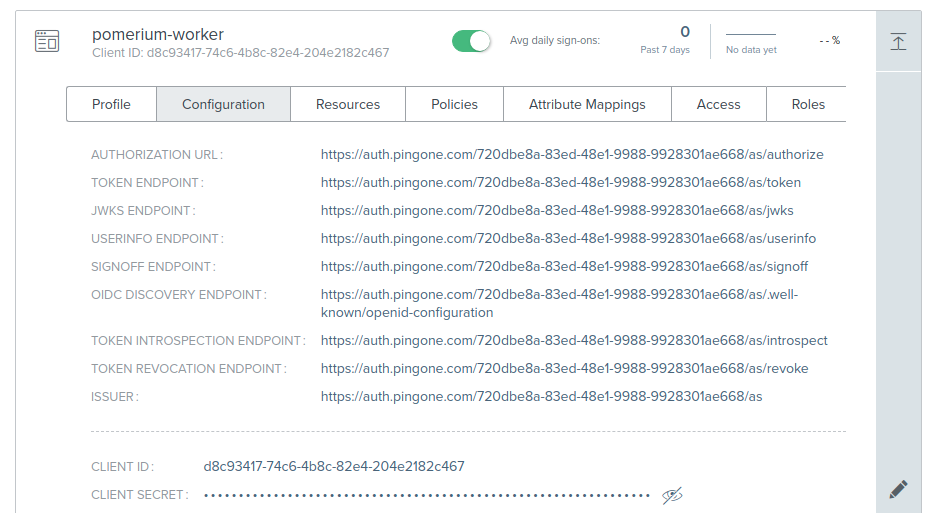Click the ISSUER label
This screenshot has height=513, width=936.
[115, 397]
